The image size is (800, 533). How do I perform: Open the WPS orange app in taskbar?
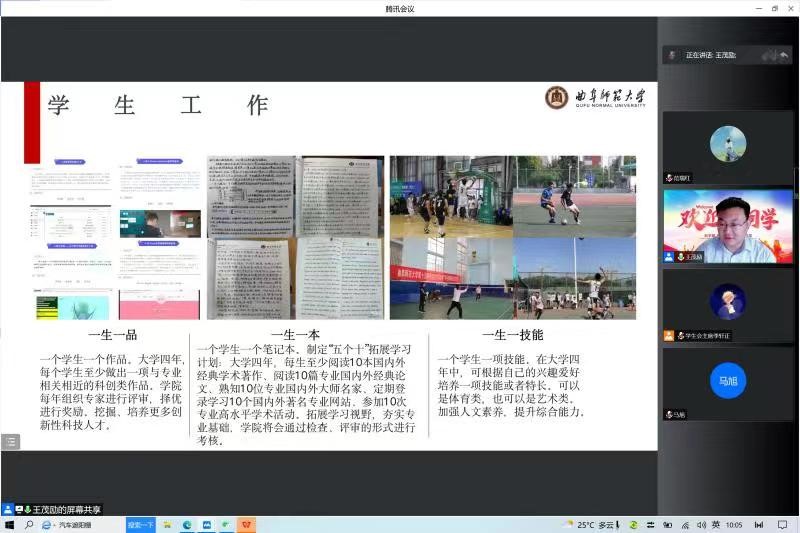(246, 524)
